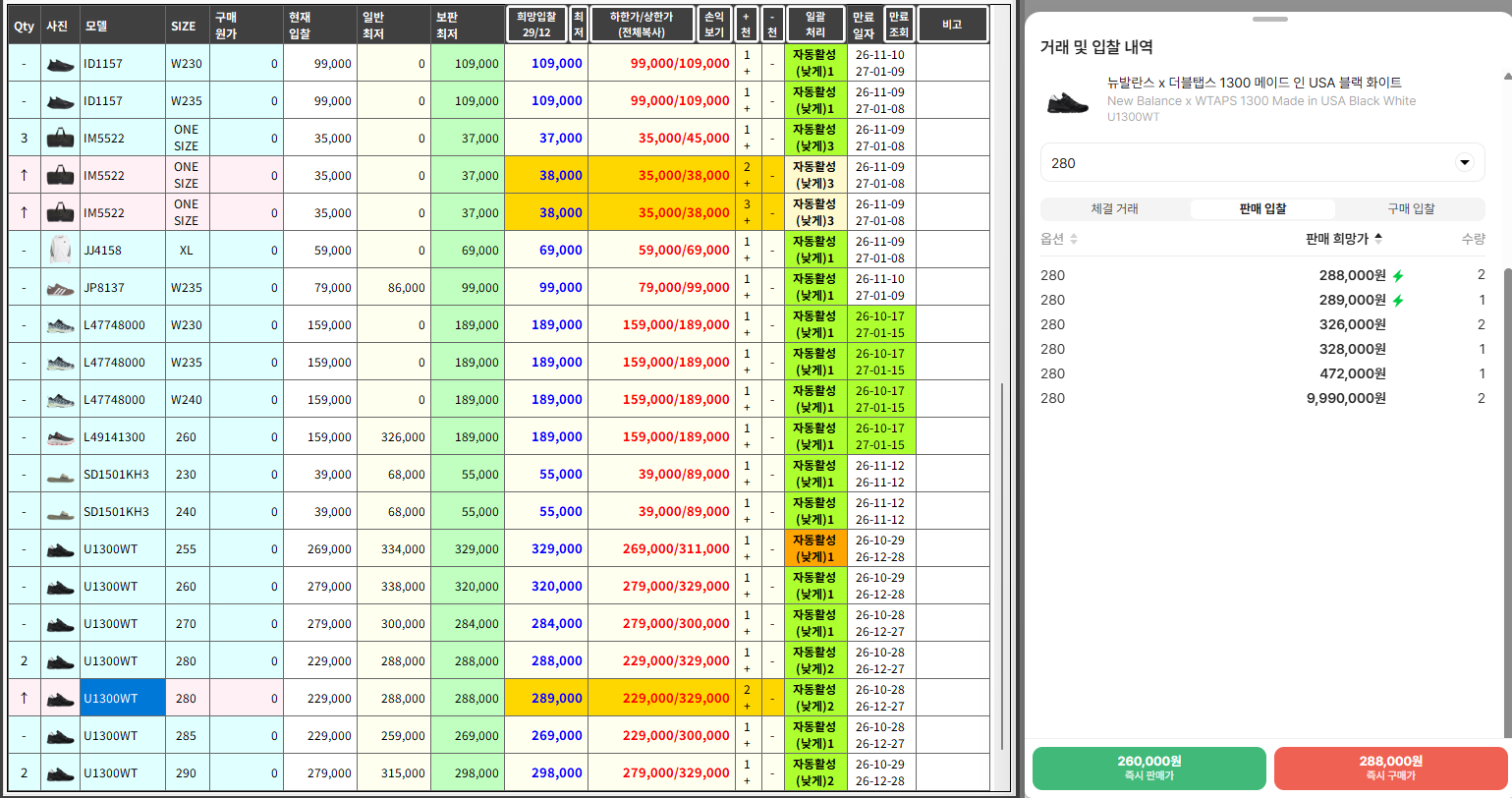Click the 326,000원 sell bid row
The height and width of the screenshot is (798, 1512).
point(1262,324)
